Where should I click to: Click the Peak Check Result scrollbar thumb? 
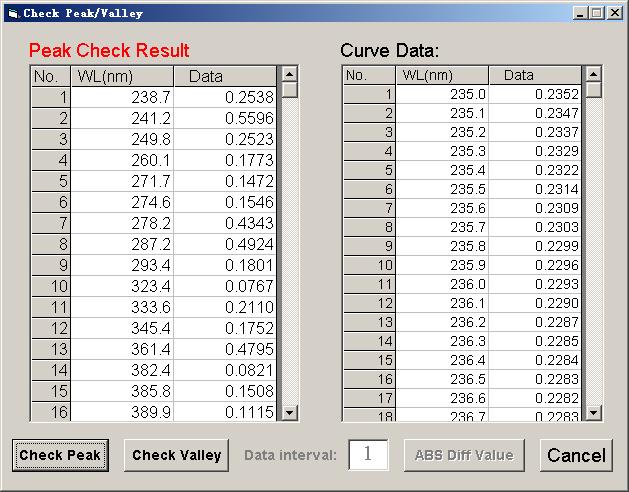(290, 90)
